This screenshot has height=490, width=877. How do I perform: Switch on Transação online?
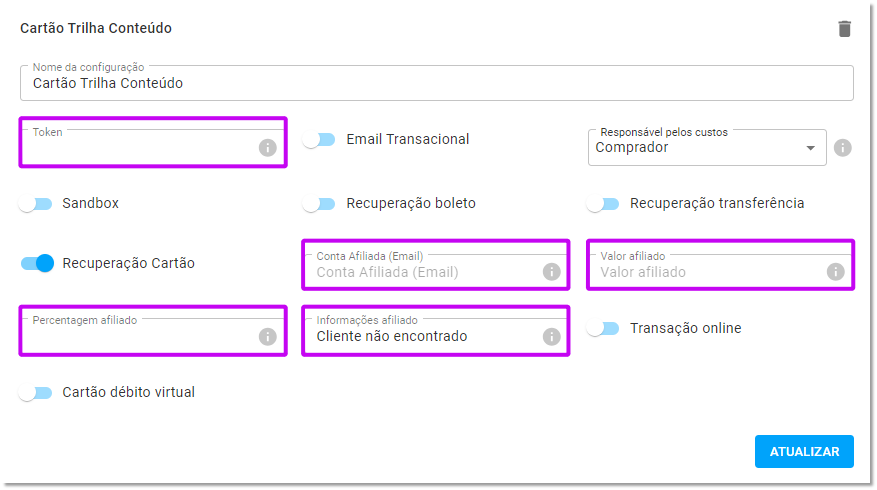coord(603,328)
